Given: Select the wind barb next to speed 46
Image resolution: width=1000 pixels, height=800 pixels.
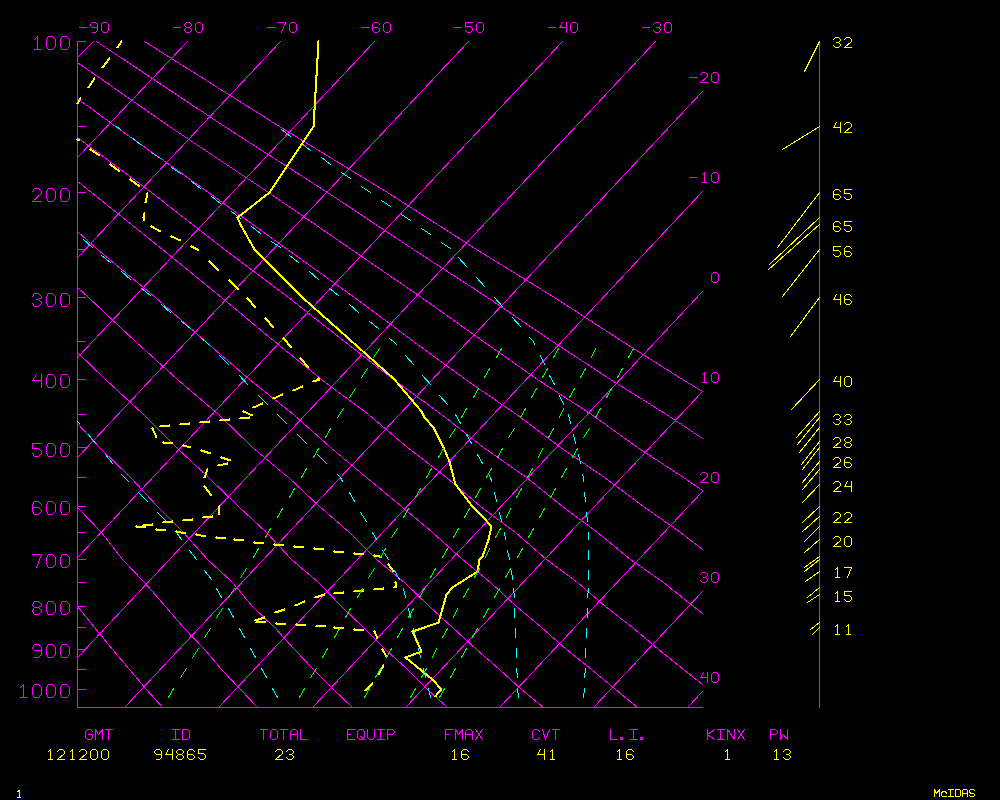Looking at the screenshot, I should point(805,316).
